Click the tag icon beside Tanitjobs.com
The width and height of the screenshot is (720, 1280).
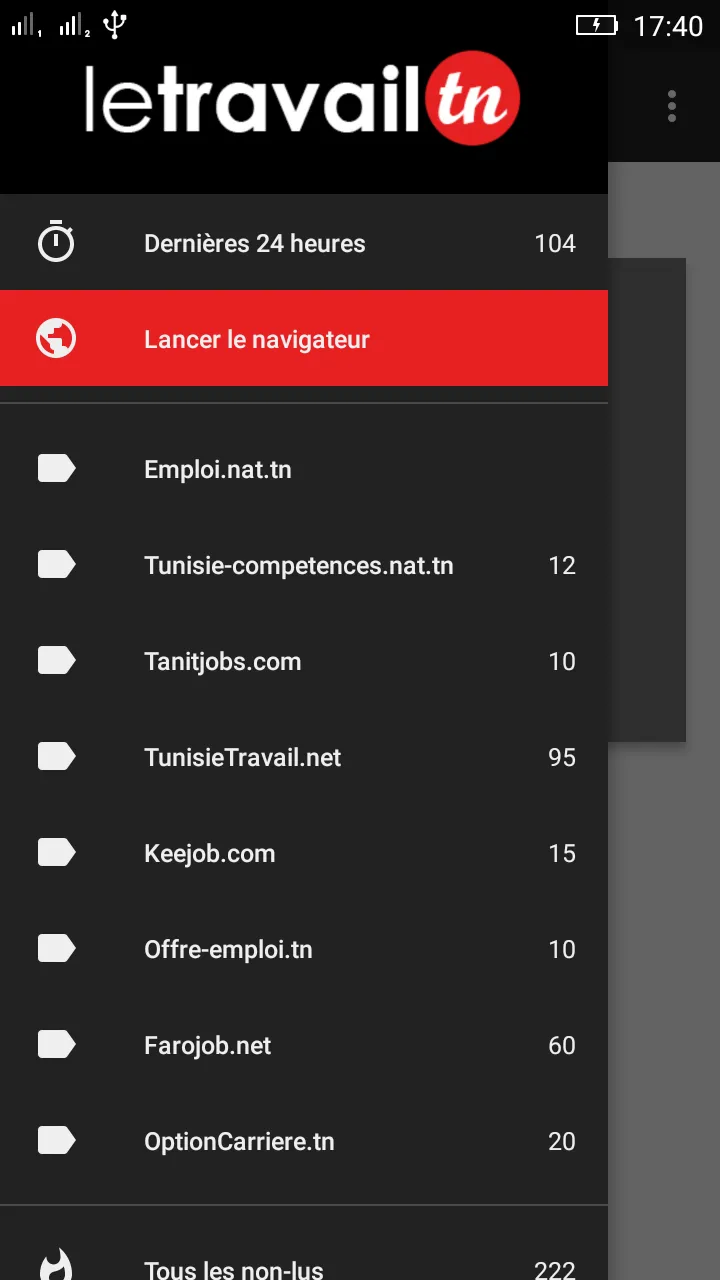pos(56,661)
